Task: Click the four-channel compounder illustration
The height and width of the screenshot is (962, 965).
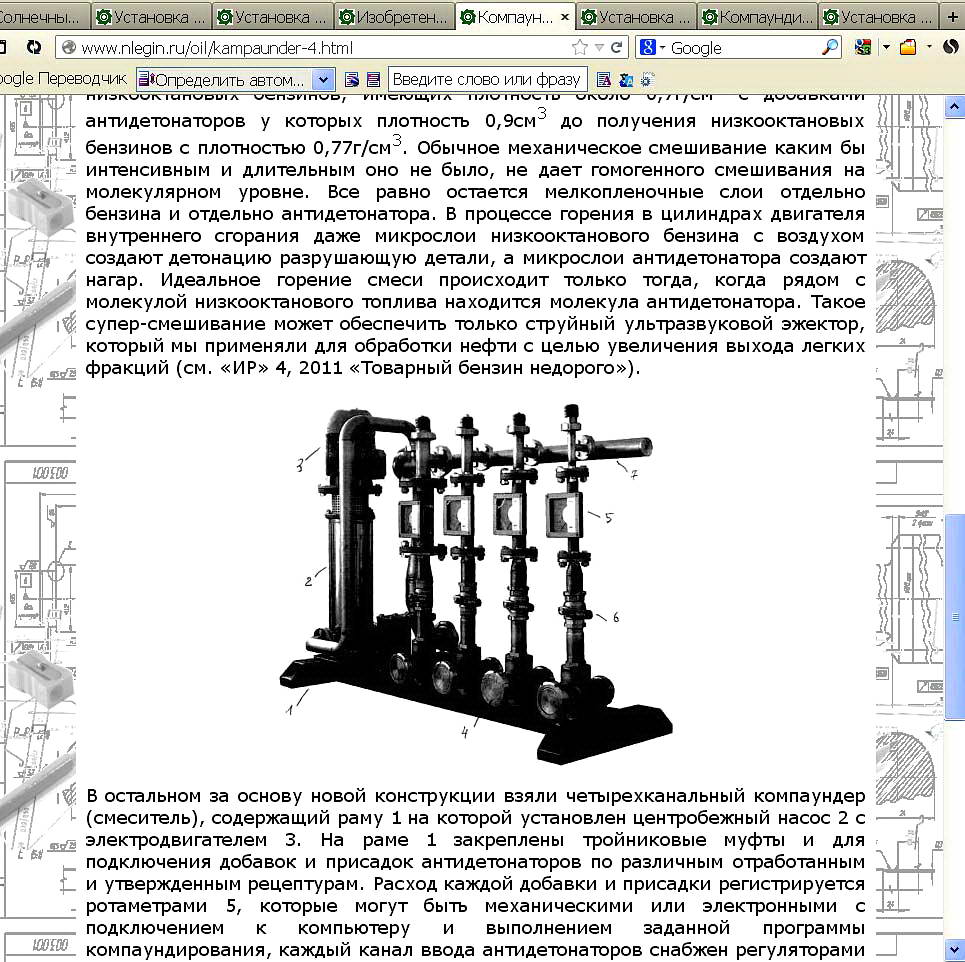Action: click(476, 583)
